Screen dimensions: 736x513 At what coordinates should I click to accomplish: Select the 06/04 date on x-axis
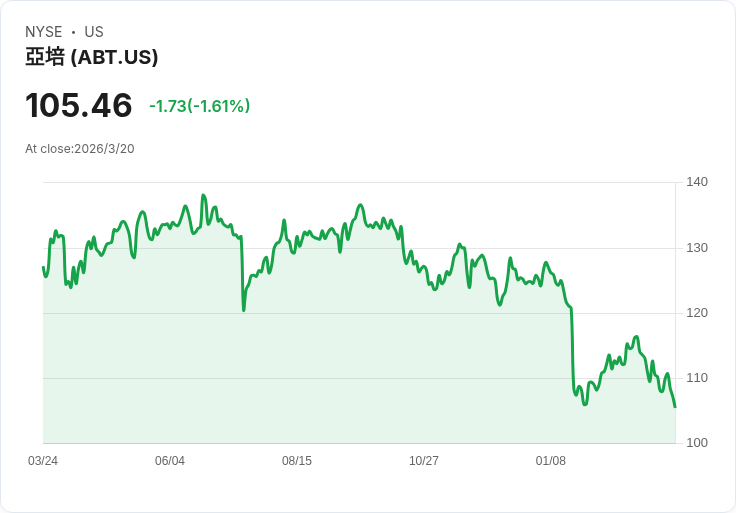170,461
